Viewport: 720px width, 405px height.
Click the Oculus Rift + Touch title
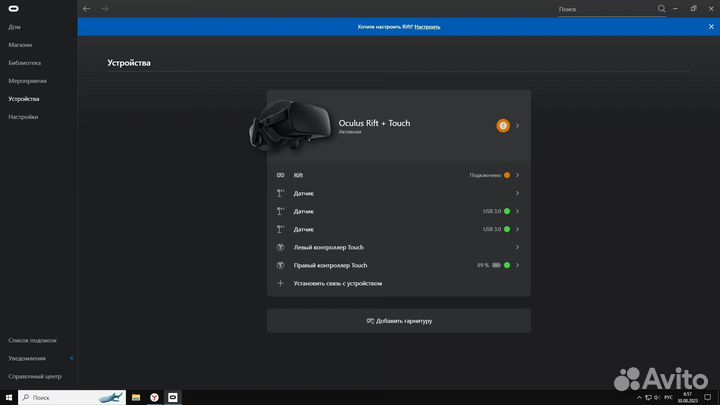coord(374,123)
